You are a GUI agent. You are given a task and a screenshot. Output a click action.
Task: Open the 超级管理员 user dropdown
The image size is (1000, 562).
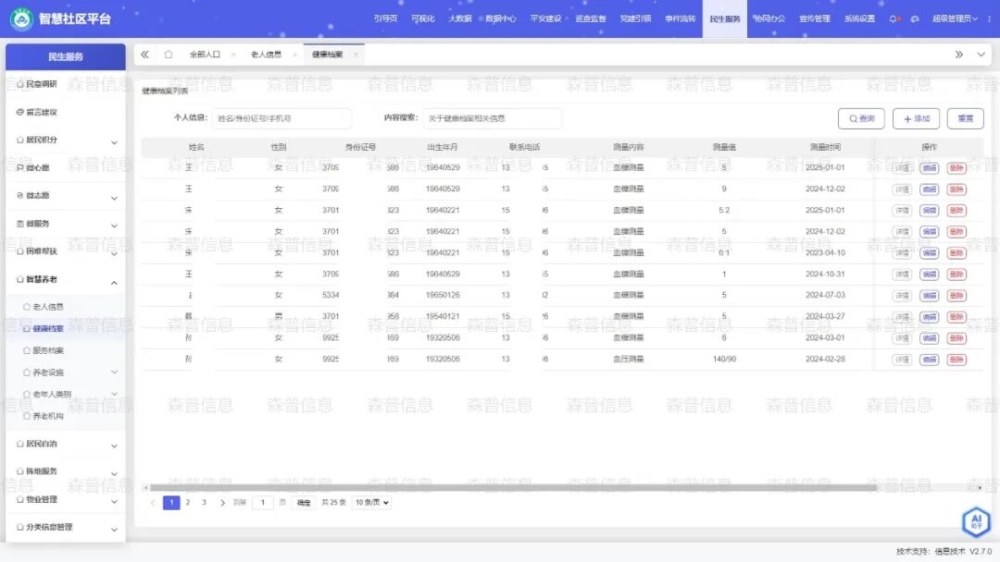(956, 19)
